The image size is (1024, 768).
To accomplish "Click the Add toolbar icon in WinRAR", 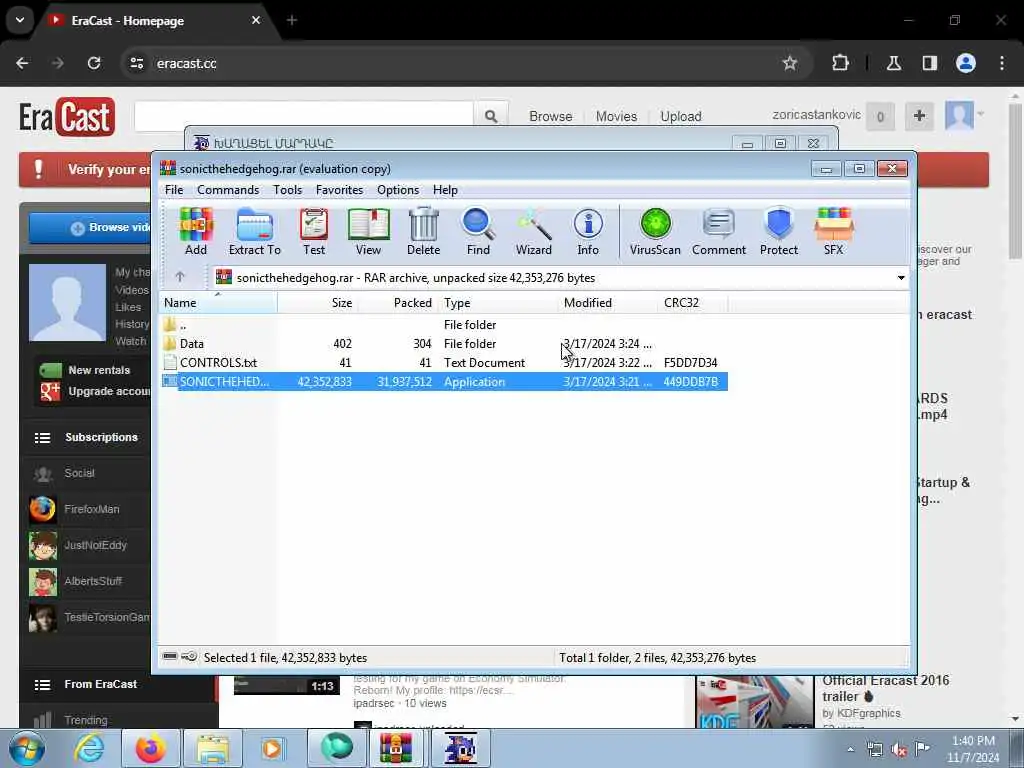I will pyautogui.click(x=195, y=231).
